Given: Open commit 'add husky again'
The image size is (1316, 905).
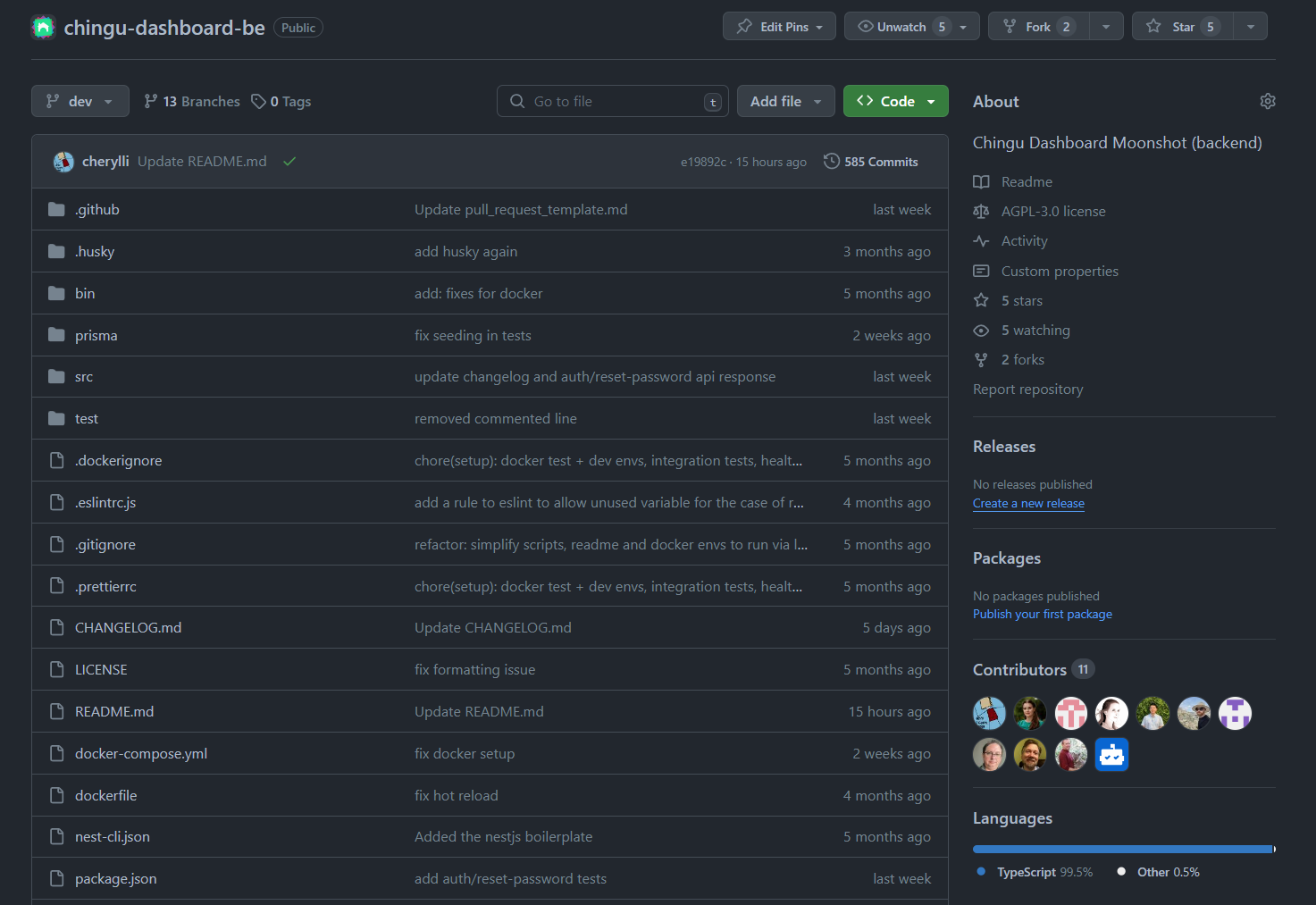Looking at the screenshot, I should 465,251.
